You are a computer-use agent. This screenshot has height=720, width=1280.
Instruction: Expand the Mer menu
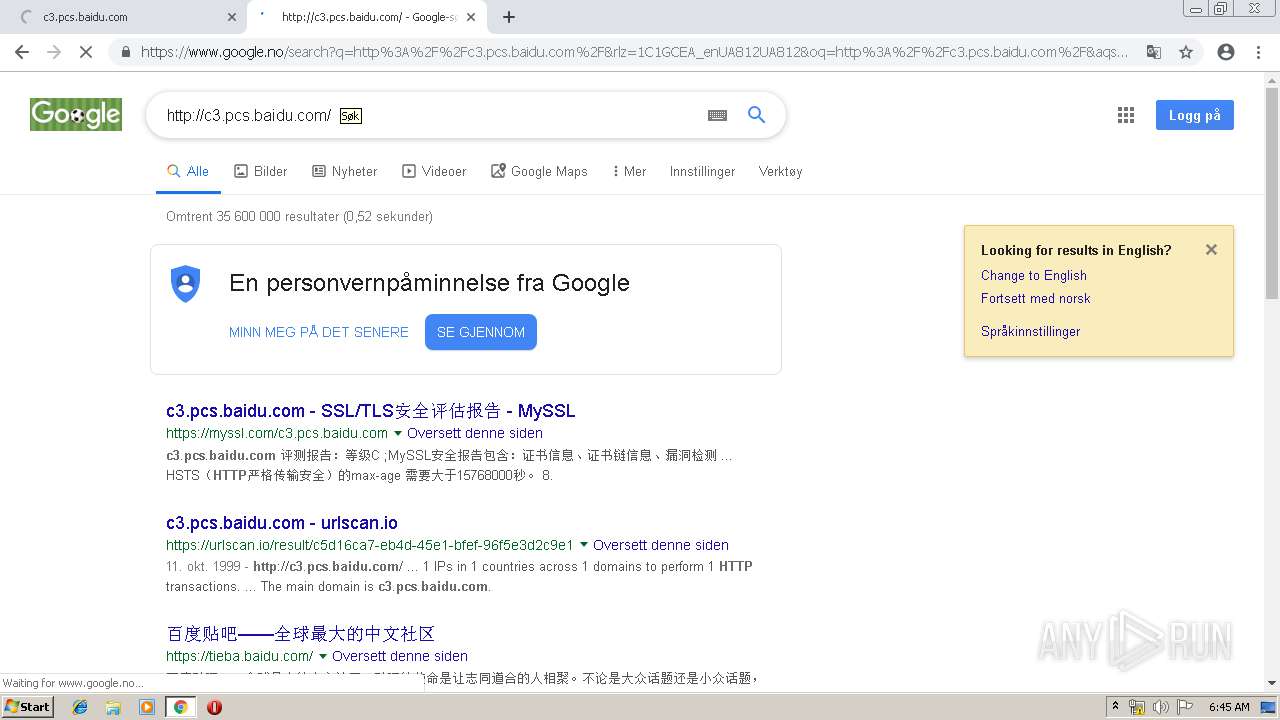[629, 171]
